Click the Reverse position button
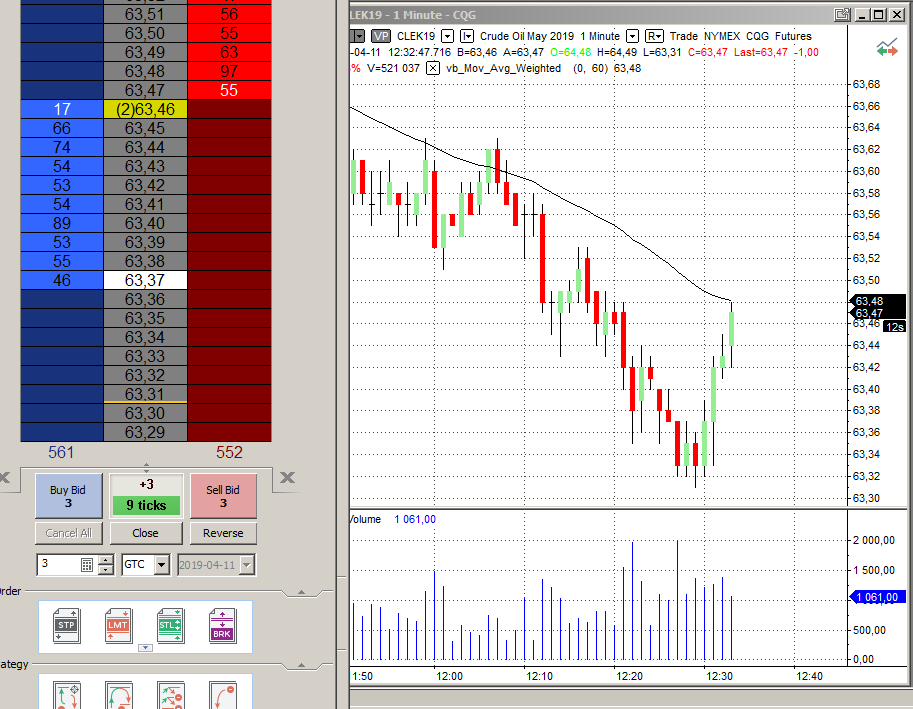The width and height of the screenshot is (913, 709). click(223, 533)
